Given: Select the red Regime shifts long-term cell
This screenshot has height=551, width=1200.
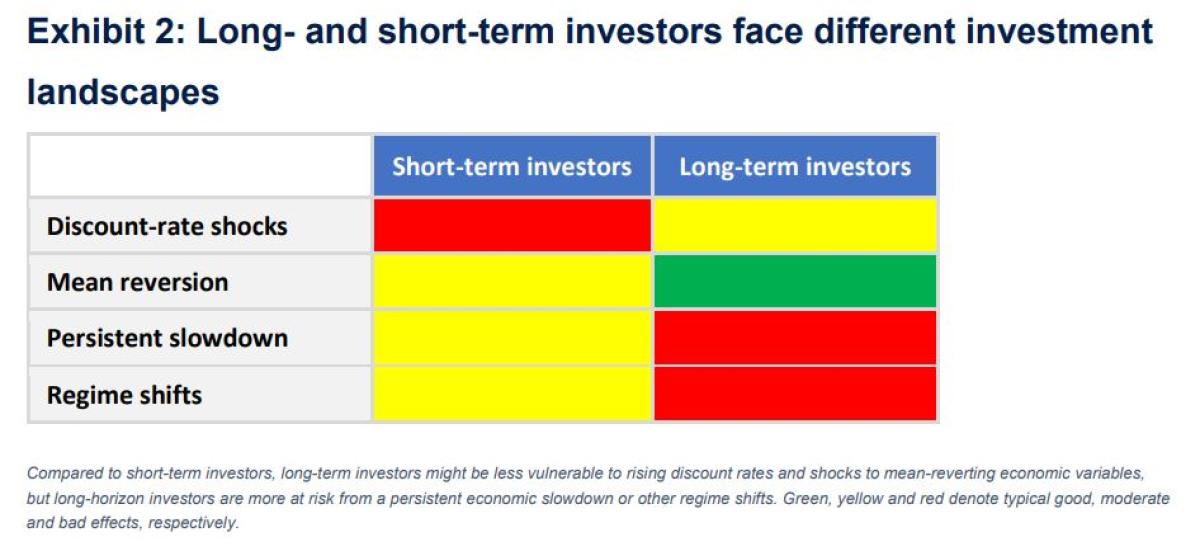Looking at the screenshot, I should (x=795, y=394).
